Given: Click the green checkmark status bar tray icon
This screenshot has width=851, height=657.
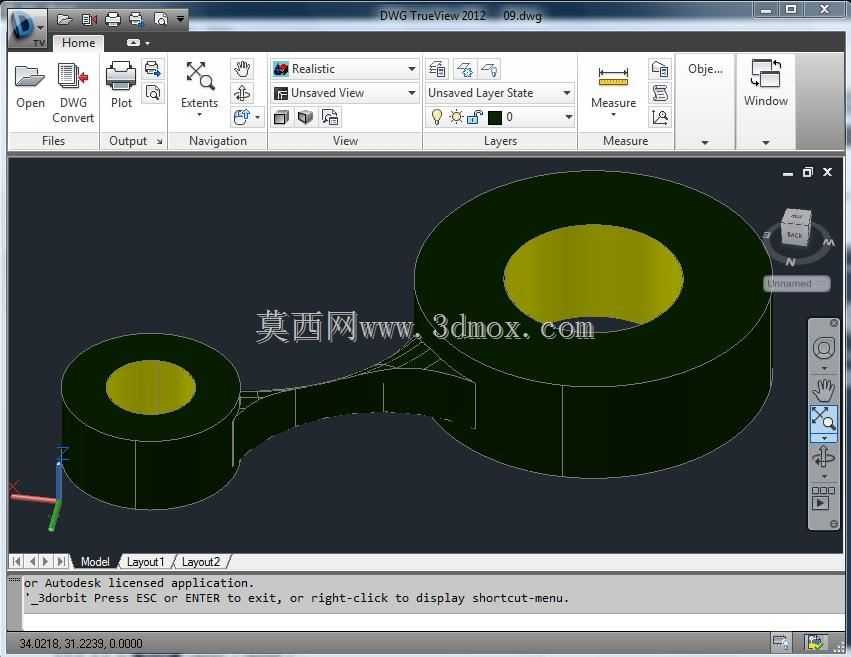Looking at the screenshot, I should (x=816, y=643).
